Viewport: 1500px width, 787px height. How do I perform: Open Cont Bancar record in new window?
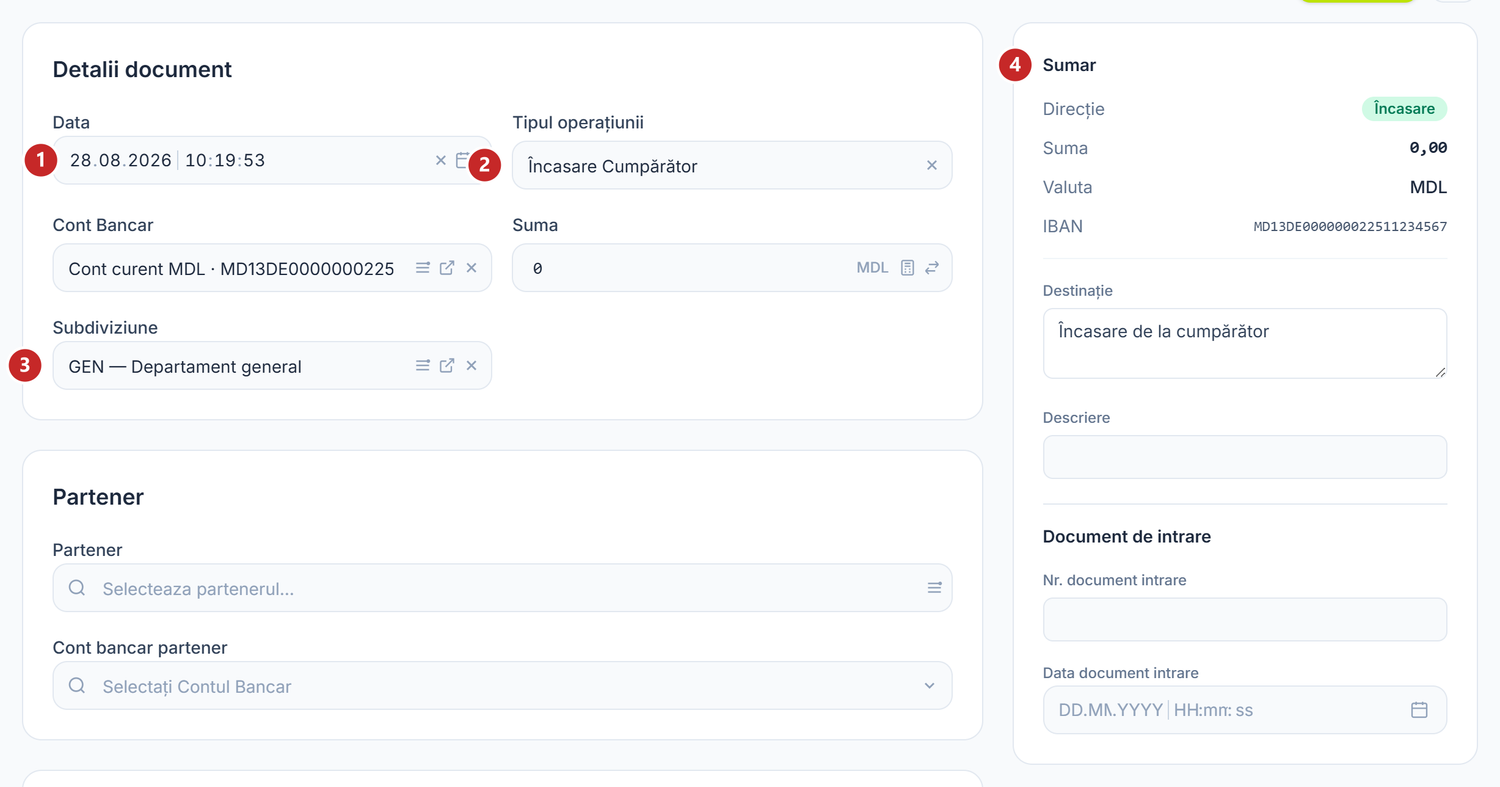(x=447, y=268)
